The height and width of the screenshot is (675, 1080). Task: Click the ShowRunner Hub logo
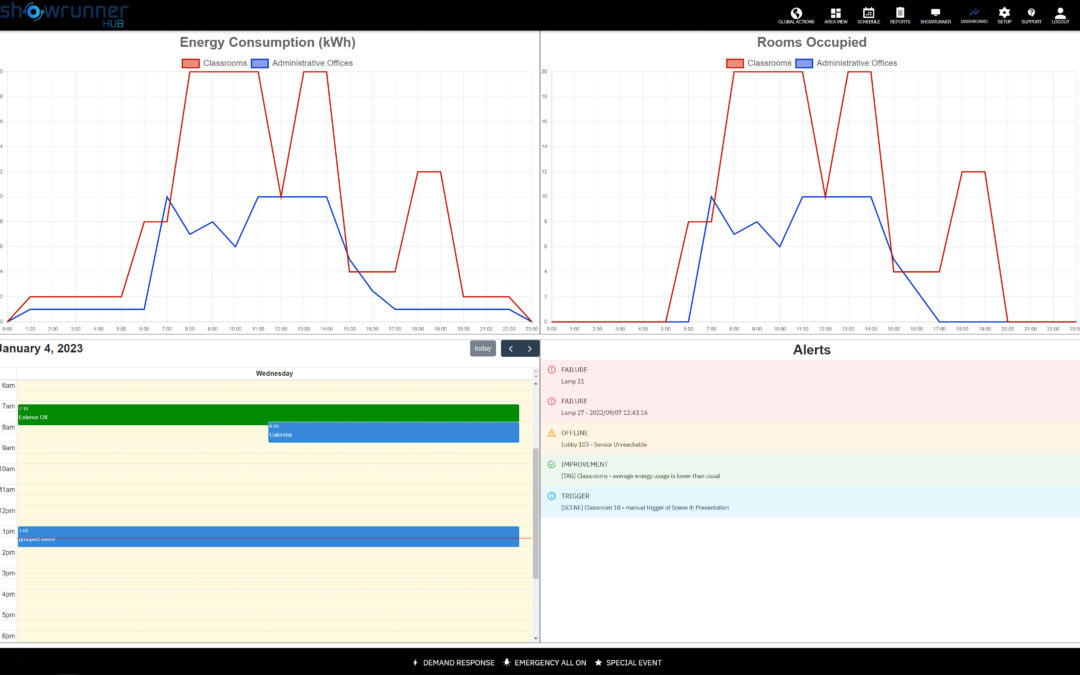click(x=64, y=14)
